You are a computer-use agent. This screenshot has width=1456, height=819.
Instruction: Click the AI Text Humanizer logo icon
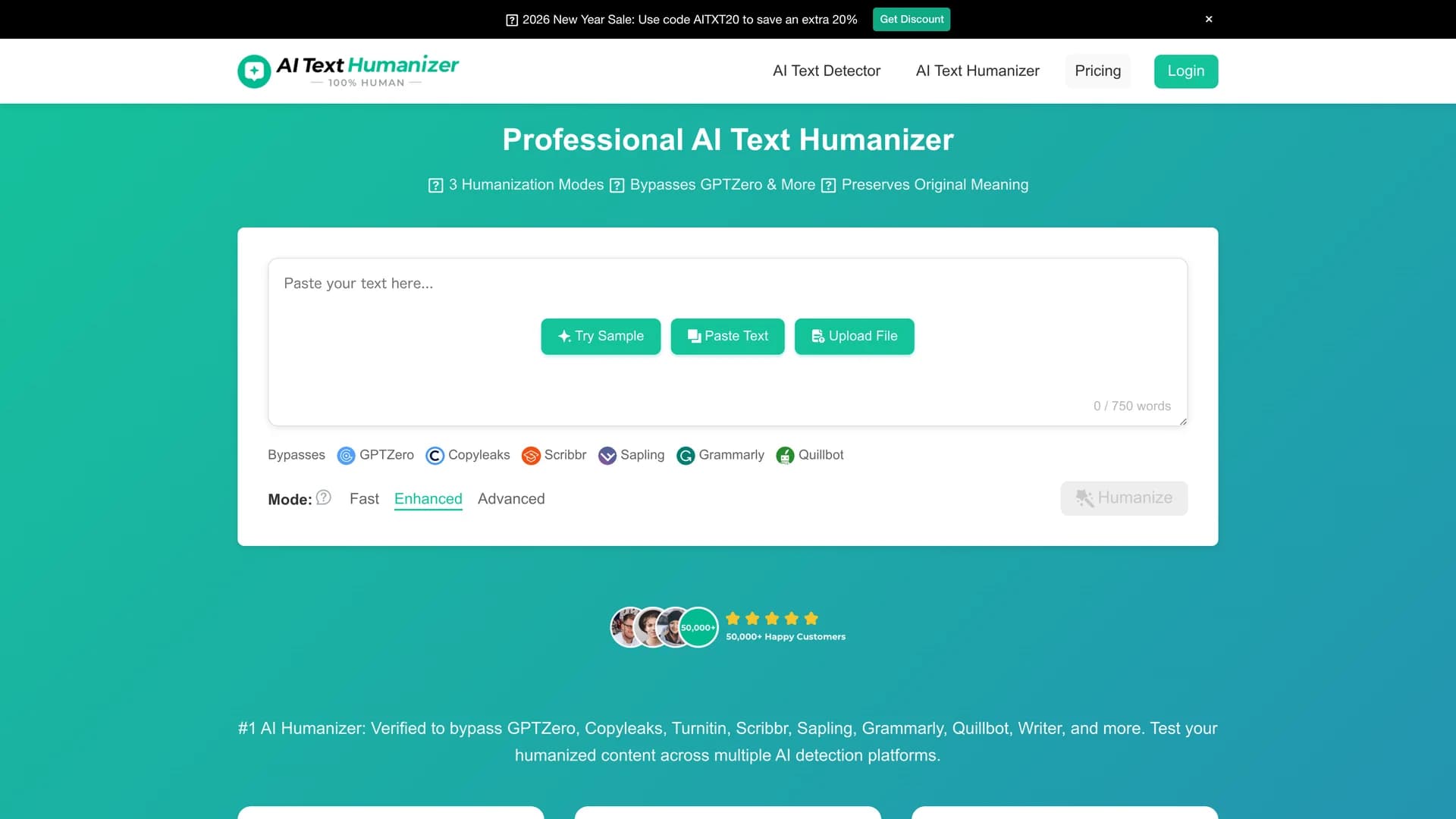coord(254,71)
